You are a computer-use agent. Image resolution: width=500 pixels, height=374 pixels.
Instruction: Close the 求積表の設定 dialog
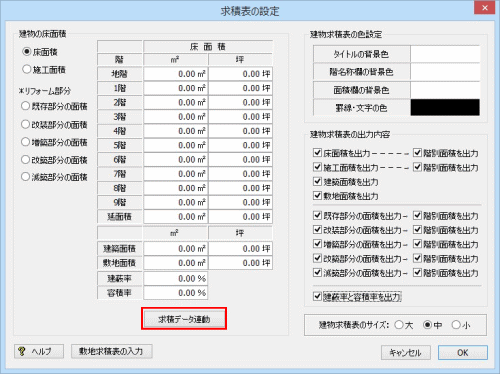485,8
